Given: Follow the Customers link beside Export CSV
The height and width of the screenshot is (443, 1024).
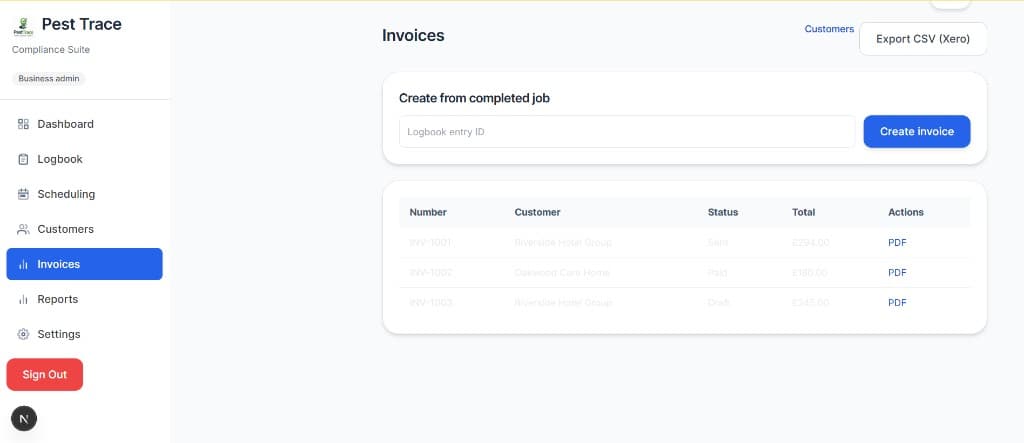Looking at the screenshot, I should tap(829, 29).
